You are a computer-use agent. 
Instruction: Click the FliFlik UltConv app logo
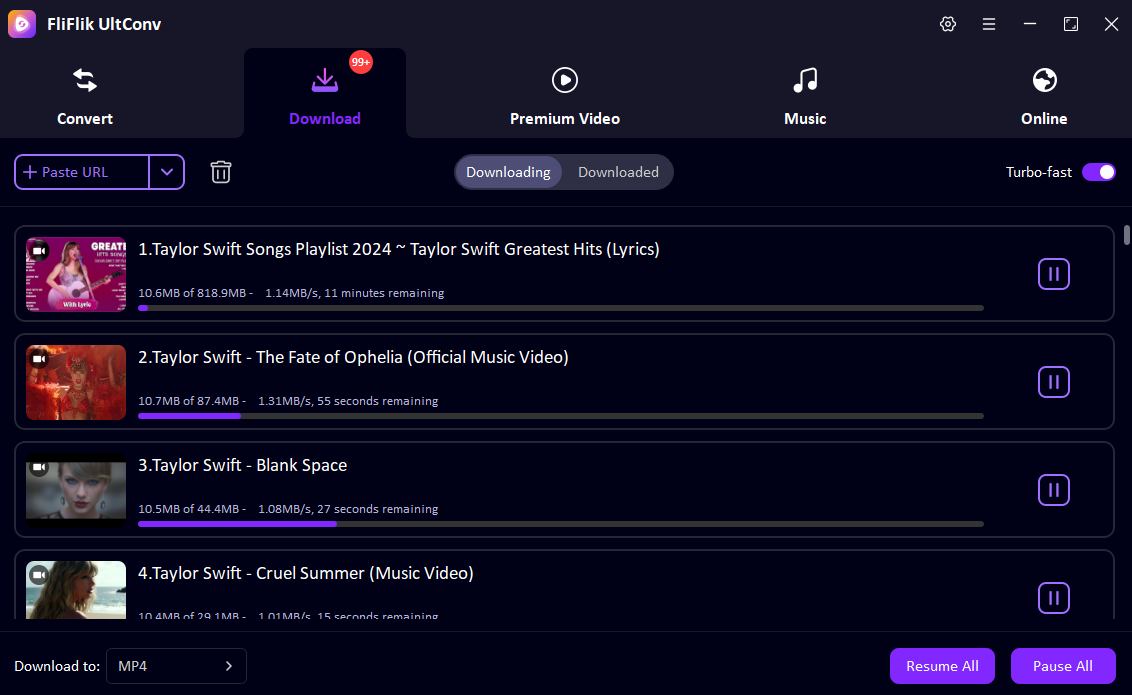[22, 24]
